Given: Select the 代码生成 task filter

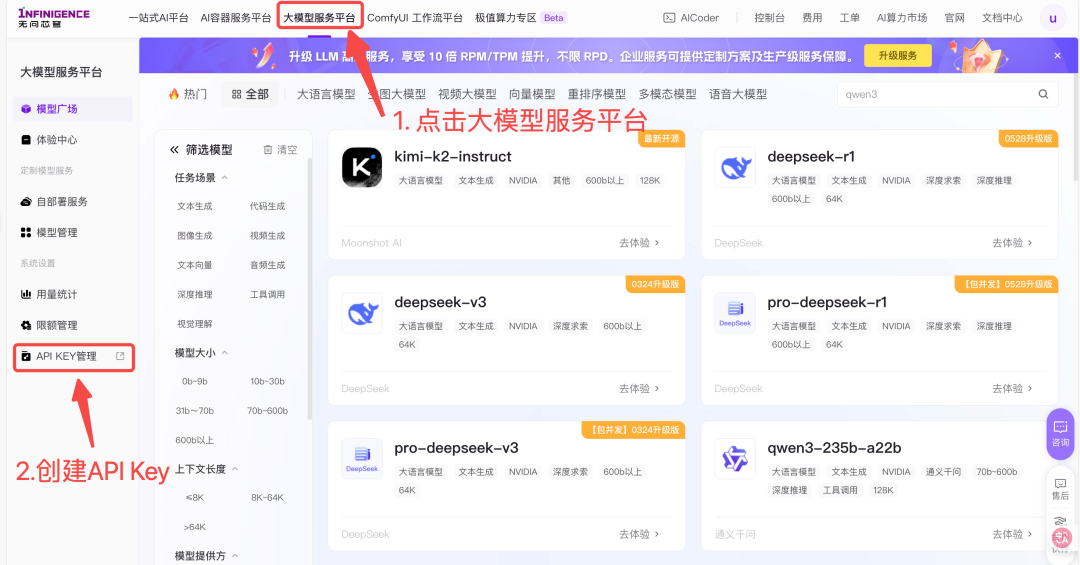Looking at the screenshot, I should (x=267, y=206).
